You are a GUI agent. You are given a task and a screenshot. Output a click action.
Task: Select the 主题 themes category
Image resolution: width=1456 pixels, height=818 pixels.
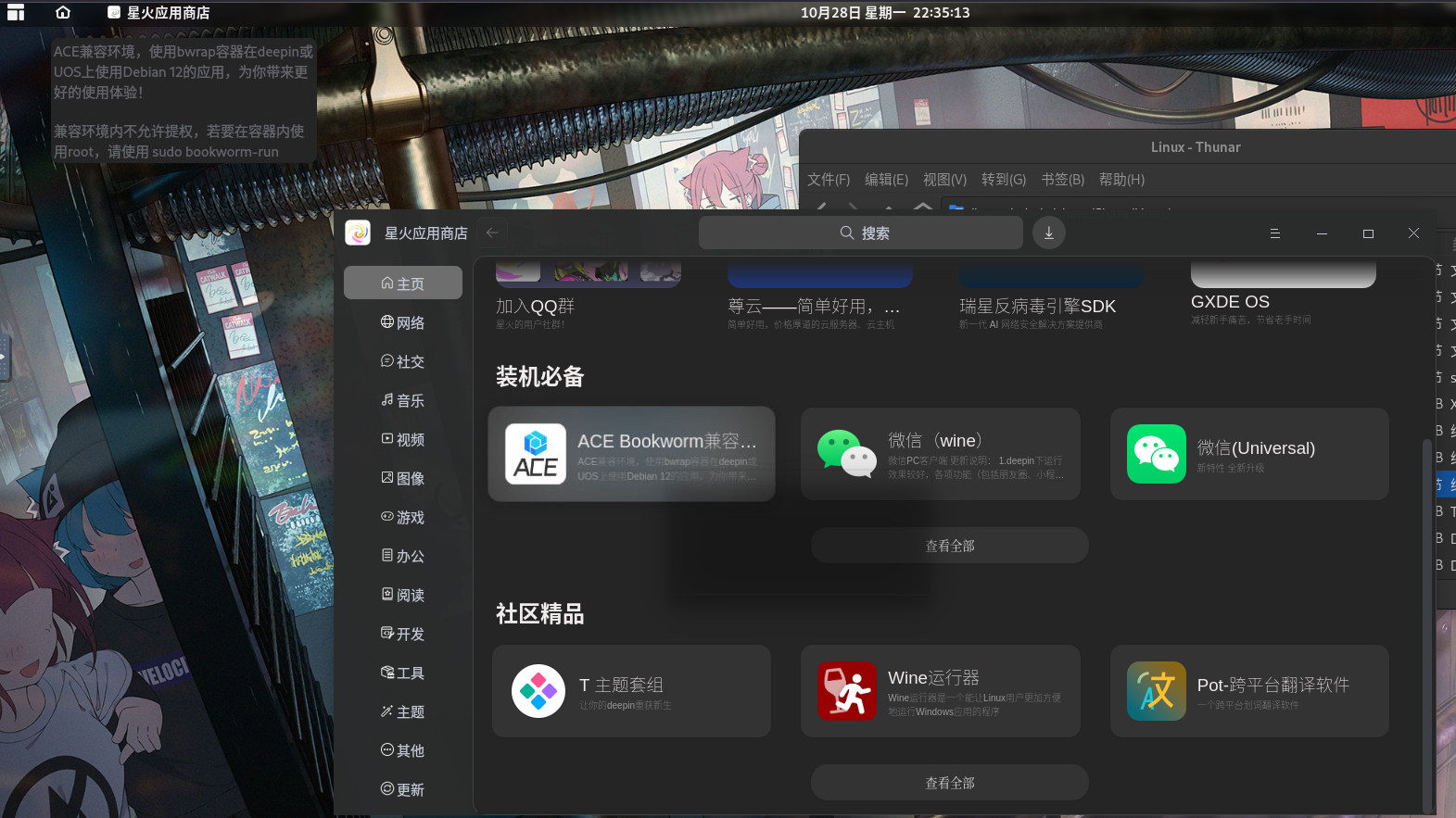[x=403, y=711]
